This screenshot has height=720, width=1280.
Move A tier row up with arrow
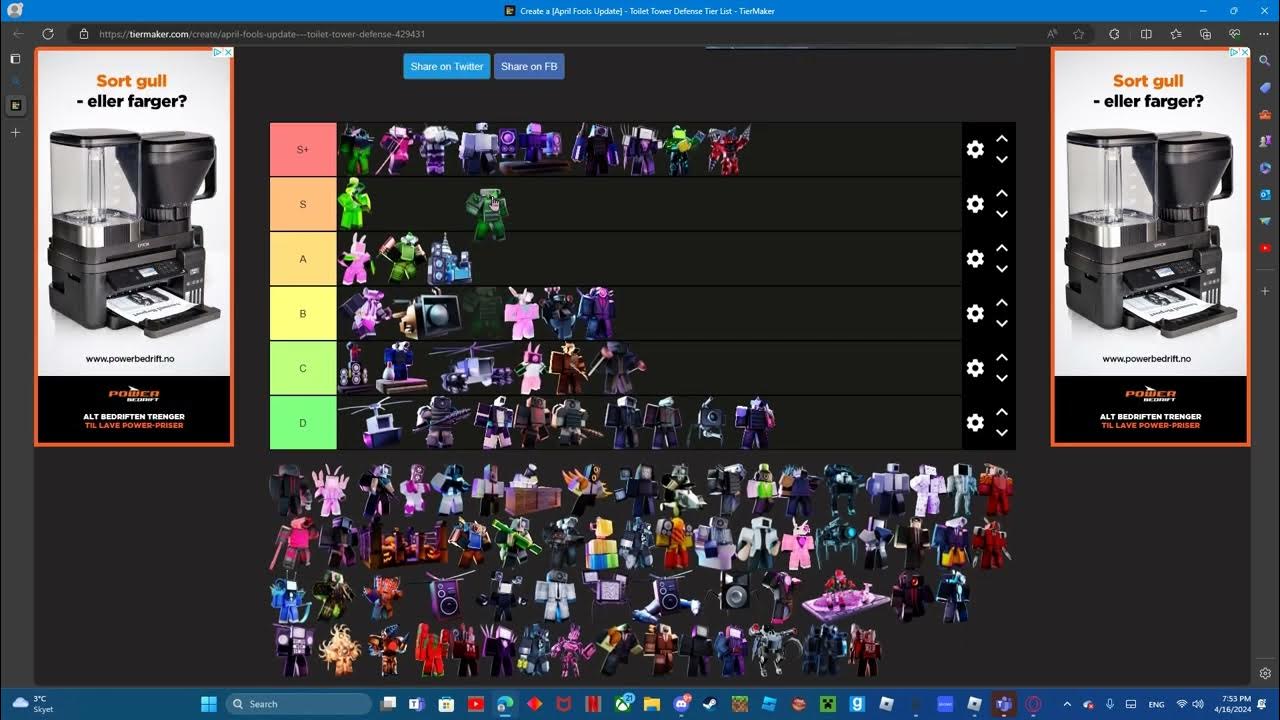pyautogui.click(x=1001, y=248)
